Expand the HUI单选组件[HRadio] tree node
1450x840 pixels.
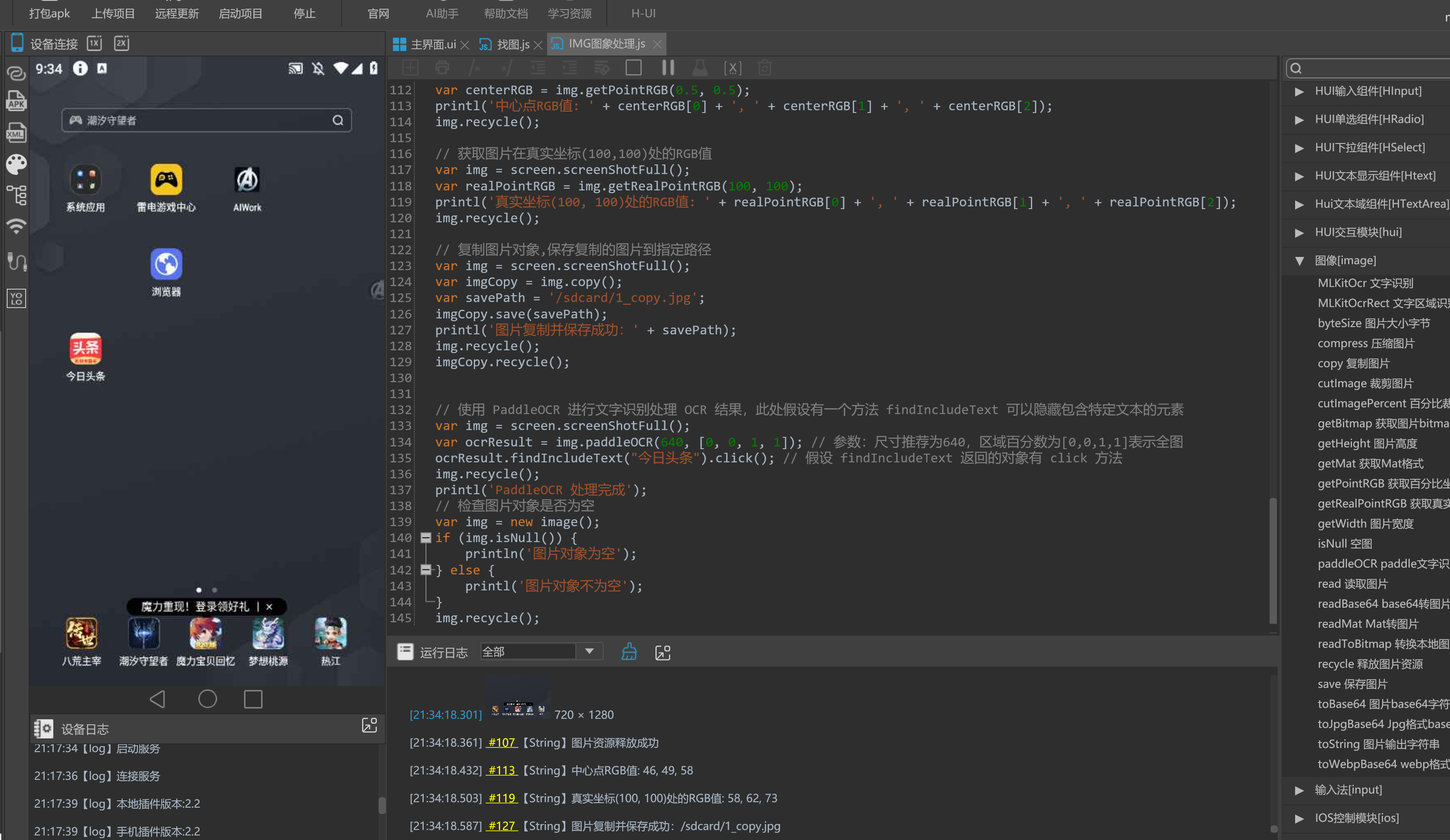(1299, 120)
